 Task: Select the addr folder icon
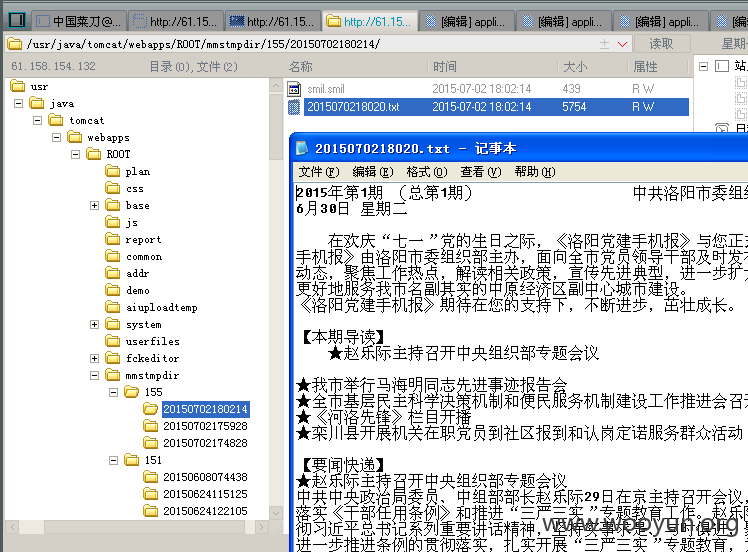[113, 273]
